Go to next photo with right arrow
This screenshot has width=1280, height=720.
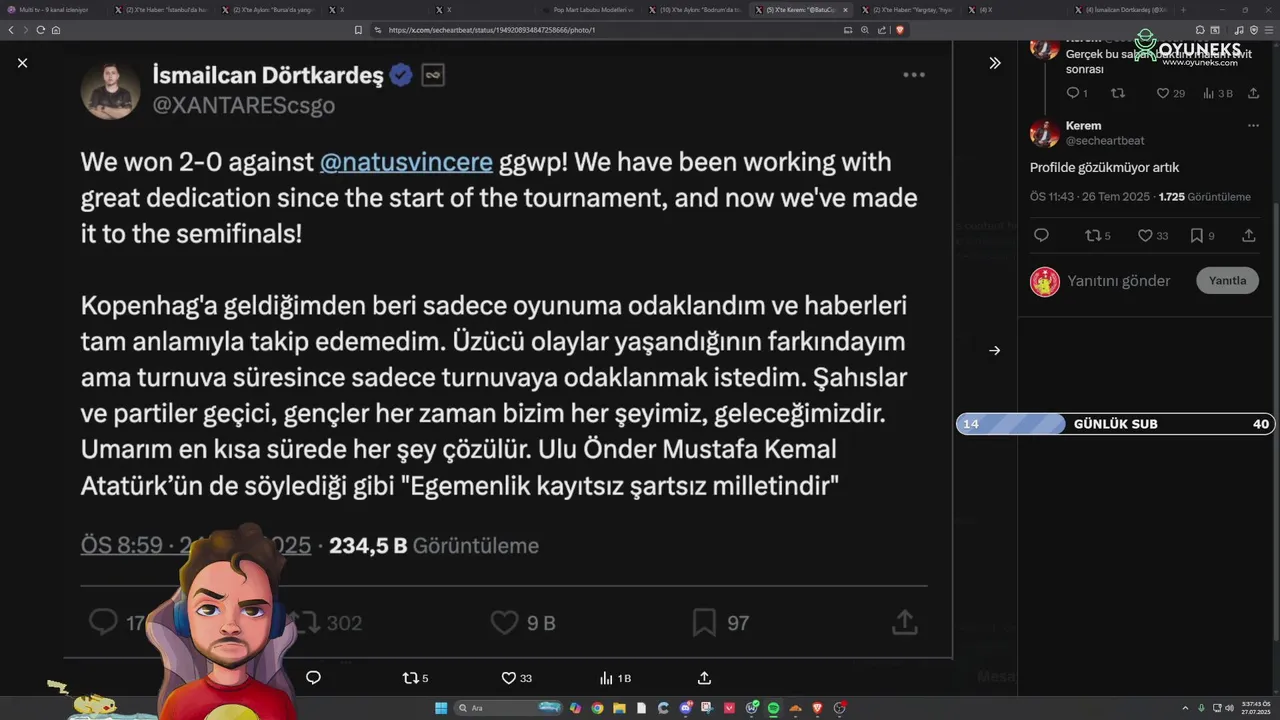click(994, 350)
